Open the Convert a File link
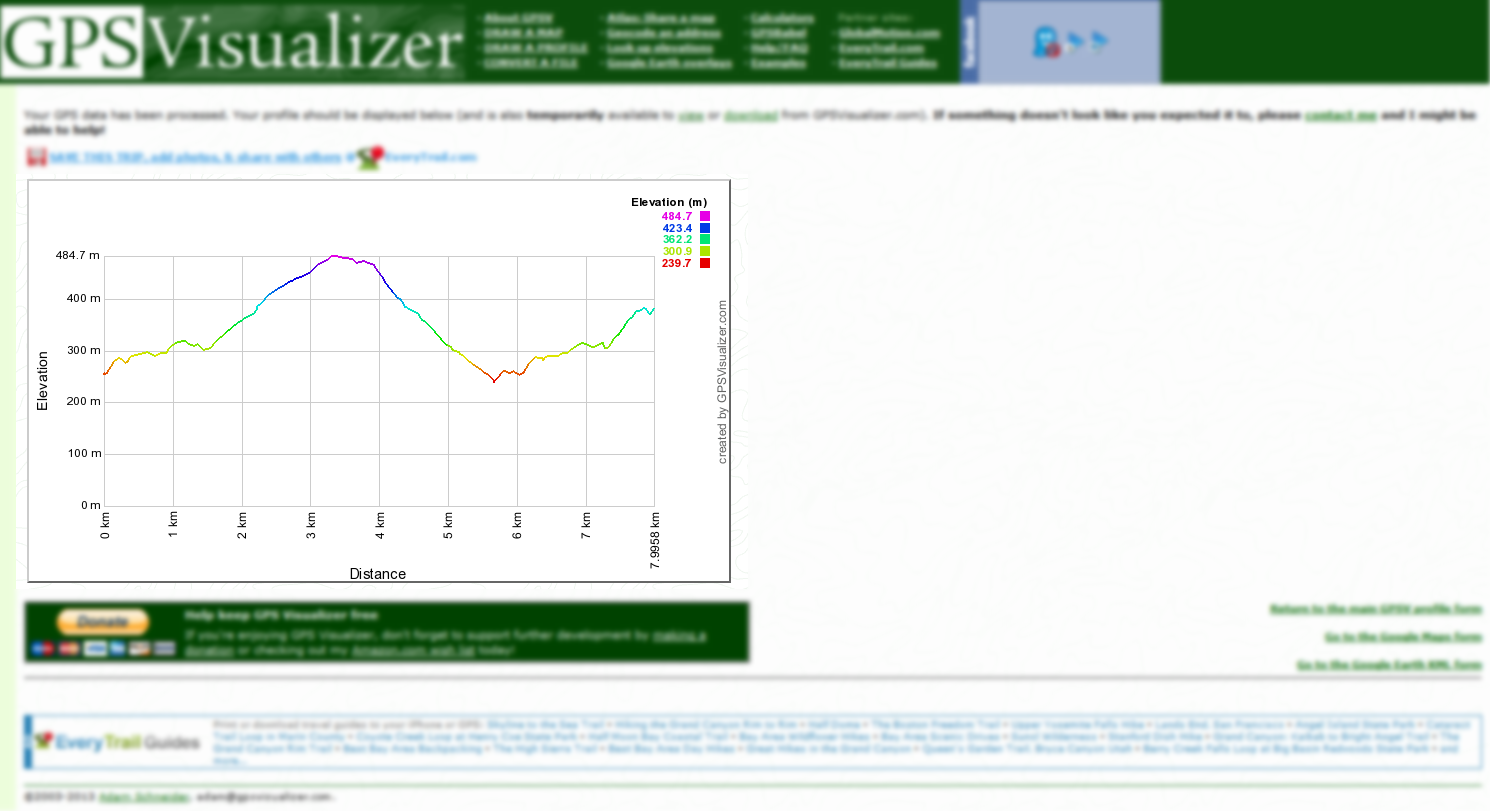1490x811 pixels. click(533, 62)
